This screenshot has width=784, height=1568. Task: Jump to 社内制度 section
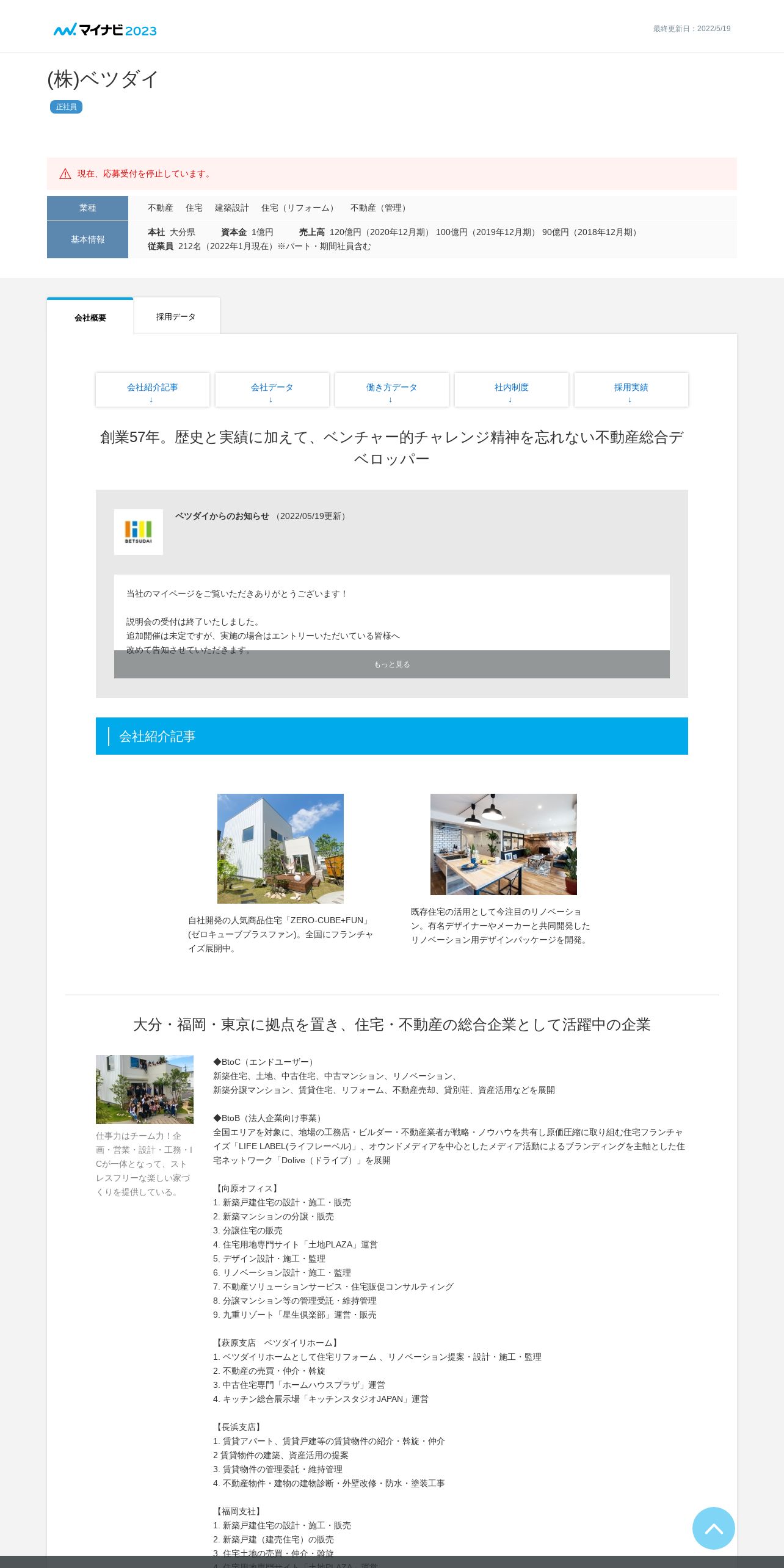(x=512, y=390)
